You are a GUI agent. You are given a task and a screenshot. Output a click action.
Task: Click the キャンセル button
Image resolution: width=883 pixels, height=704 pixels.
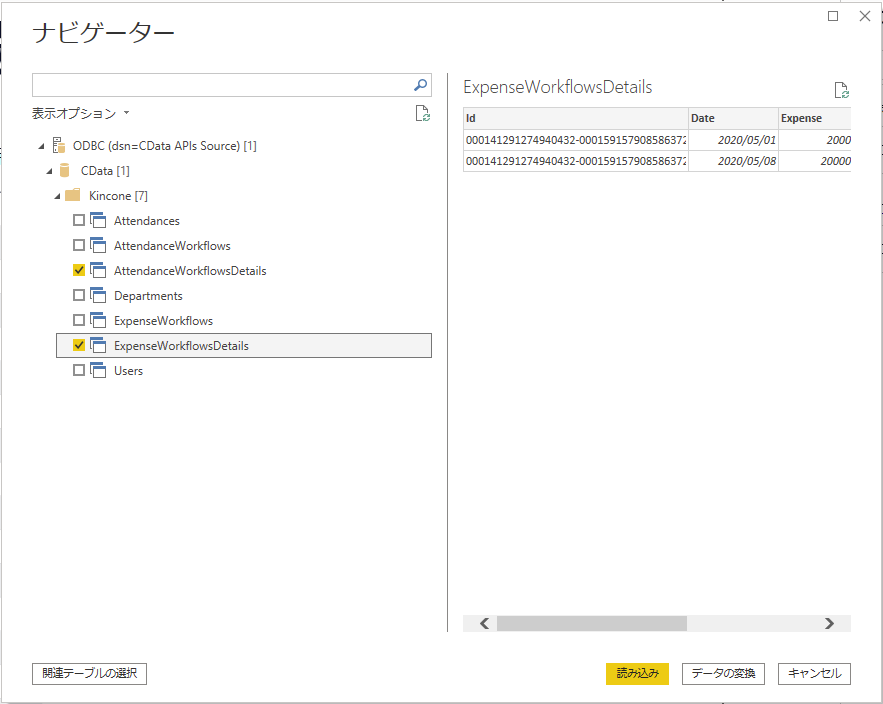tap(814, 674)
